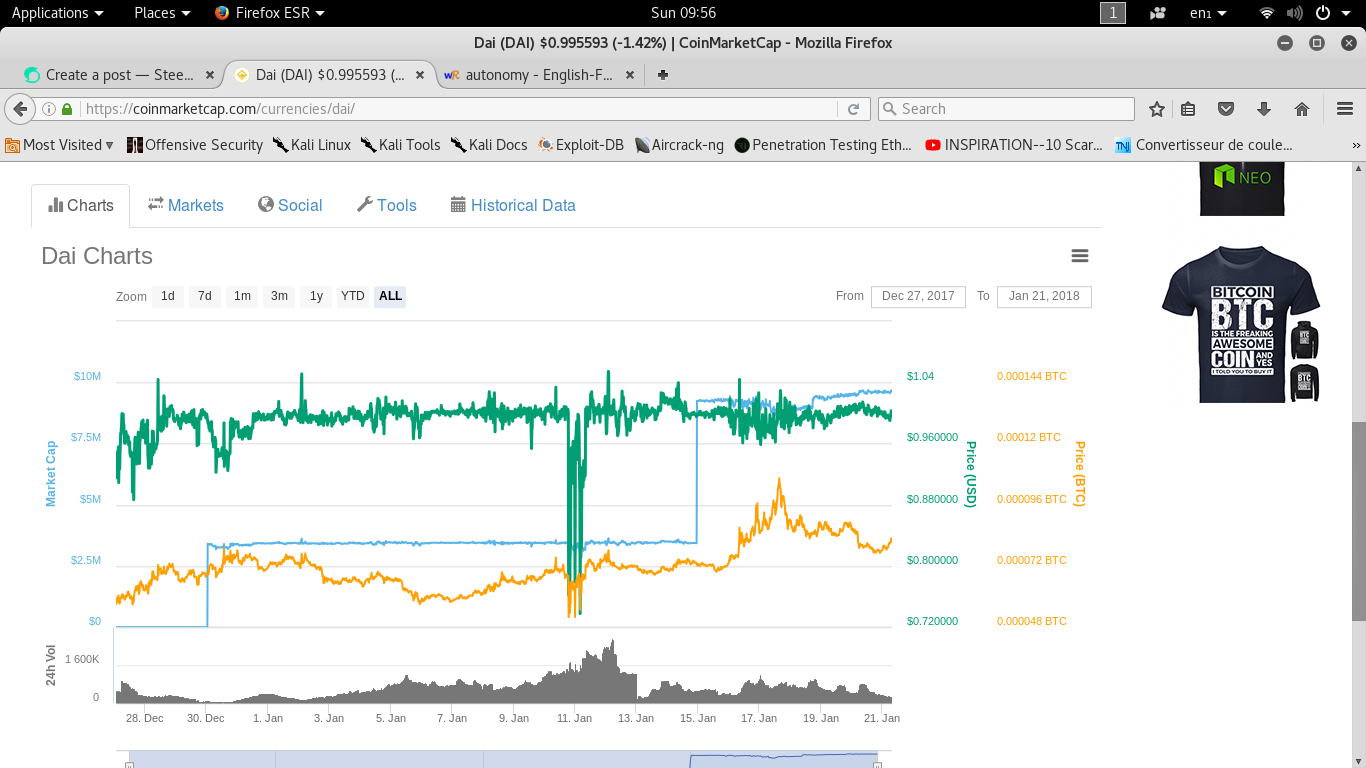The height and width of the screenshot is (768, 1366).
Task: Open the downloads arrow icon
Action: 1263,109
